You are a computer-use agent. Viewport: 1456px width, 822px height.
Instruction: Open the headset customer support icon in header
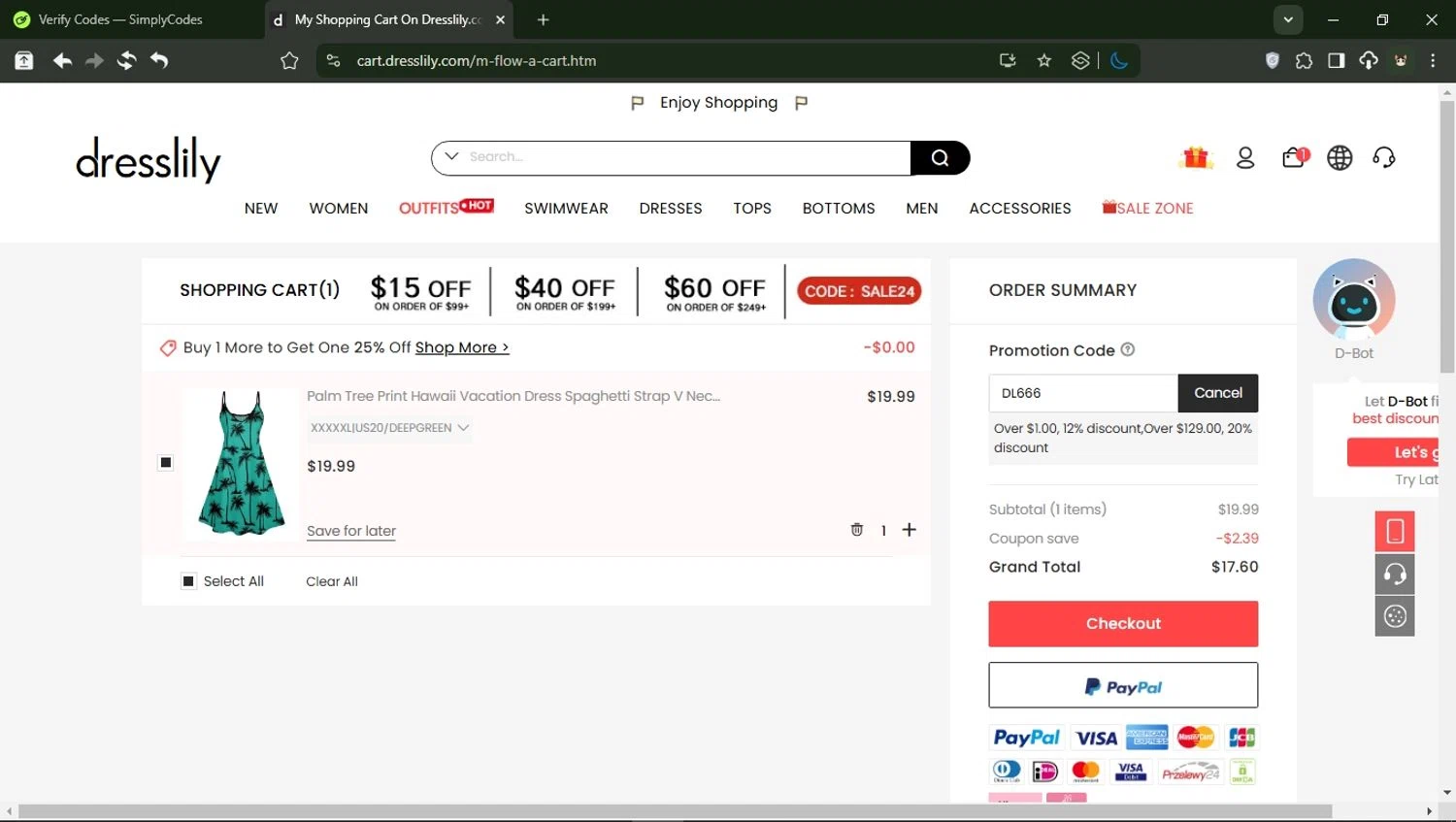click(1384, 157)
